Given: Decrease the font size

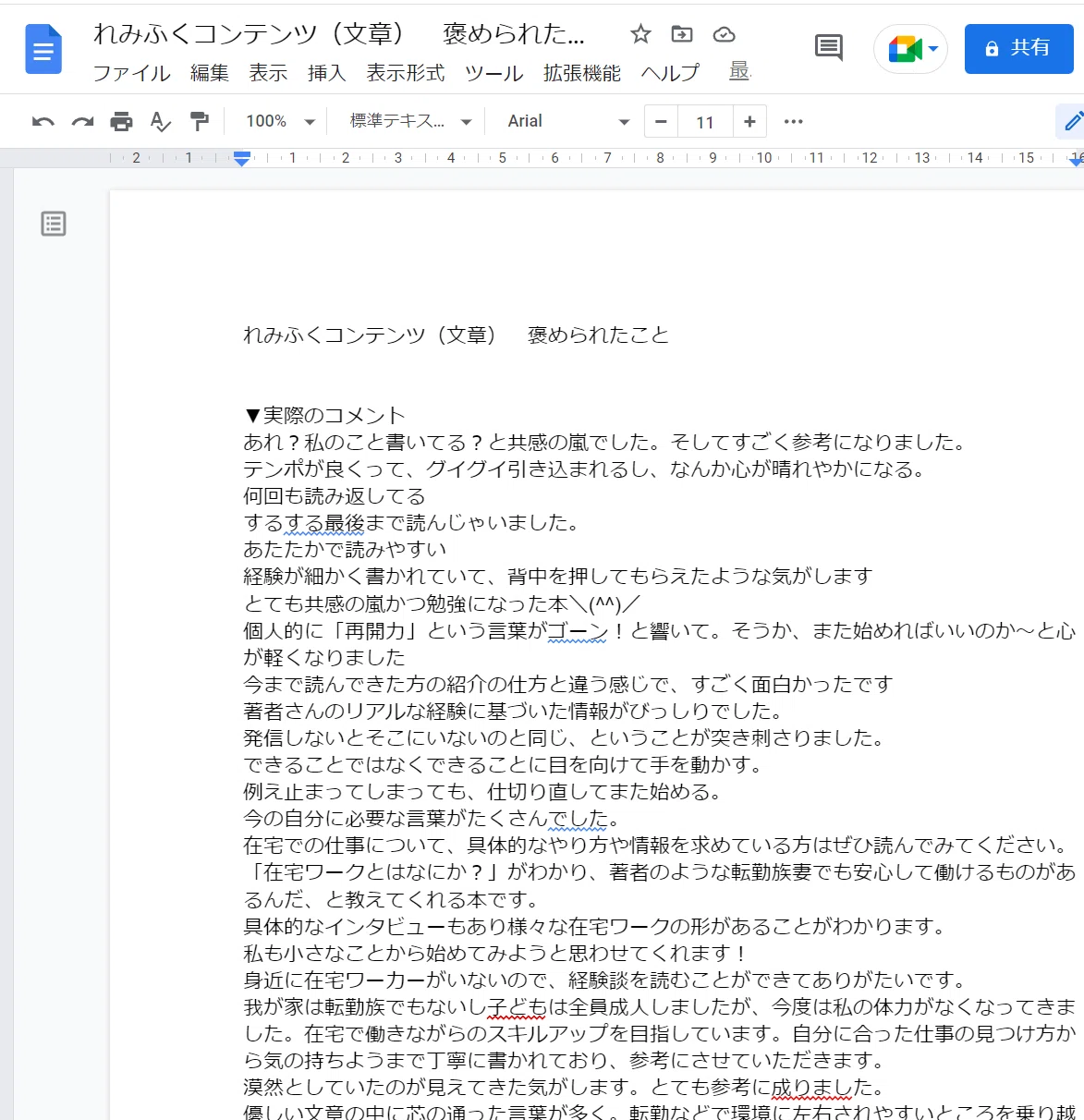Looking at the screenshot, I should (661, 121).
